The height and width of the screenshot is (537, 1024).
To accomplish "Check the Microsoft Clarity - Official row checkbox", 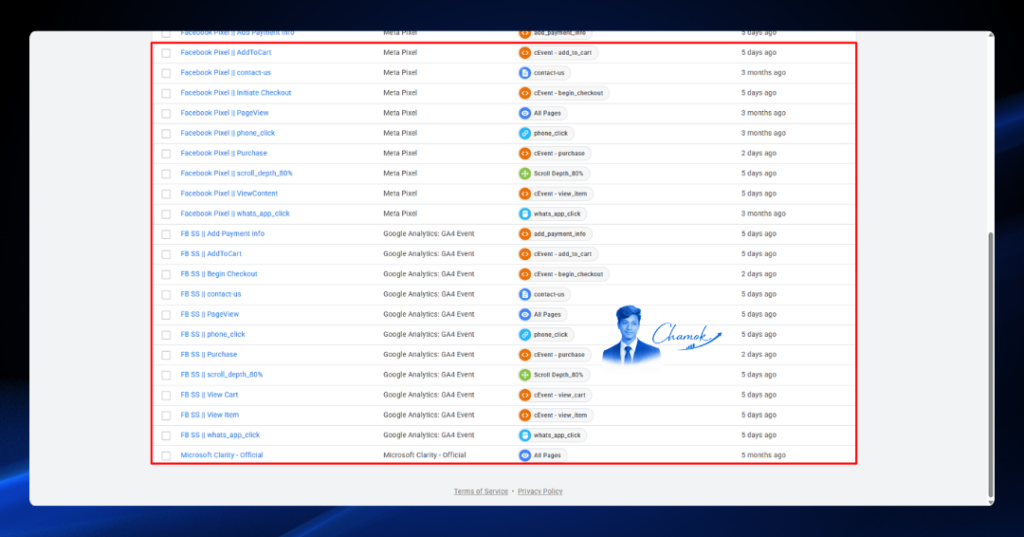I will coord(166,455).
